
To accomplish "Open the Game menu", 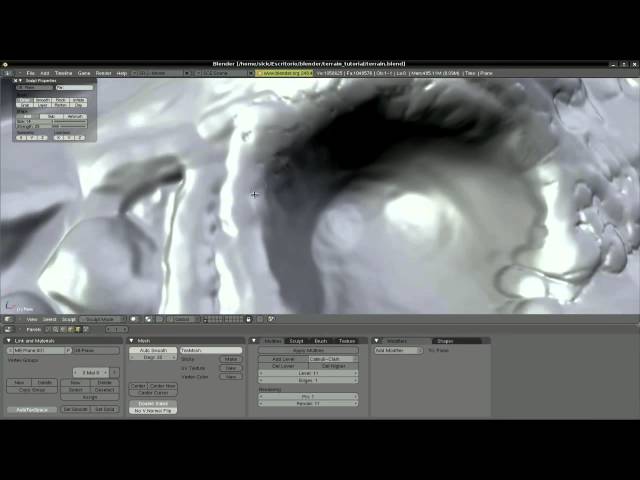I will coord(84,73).
